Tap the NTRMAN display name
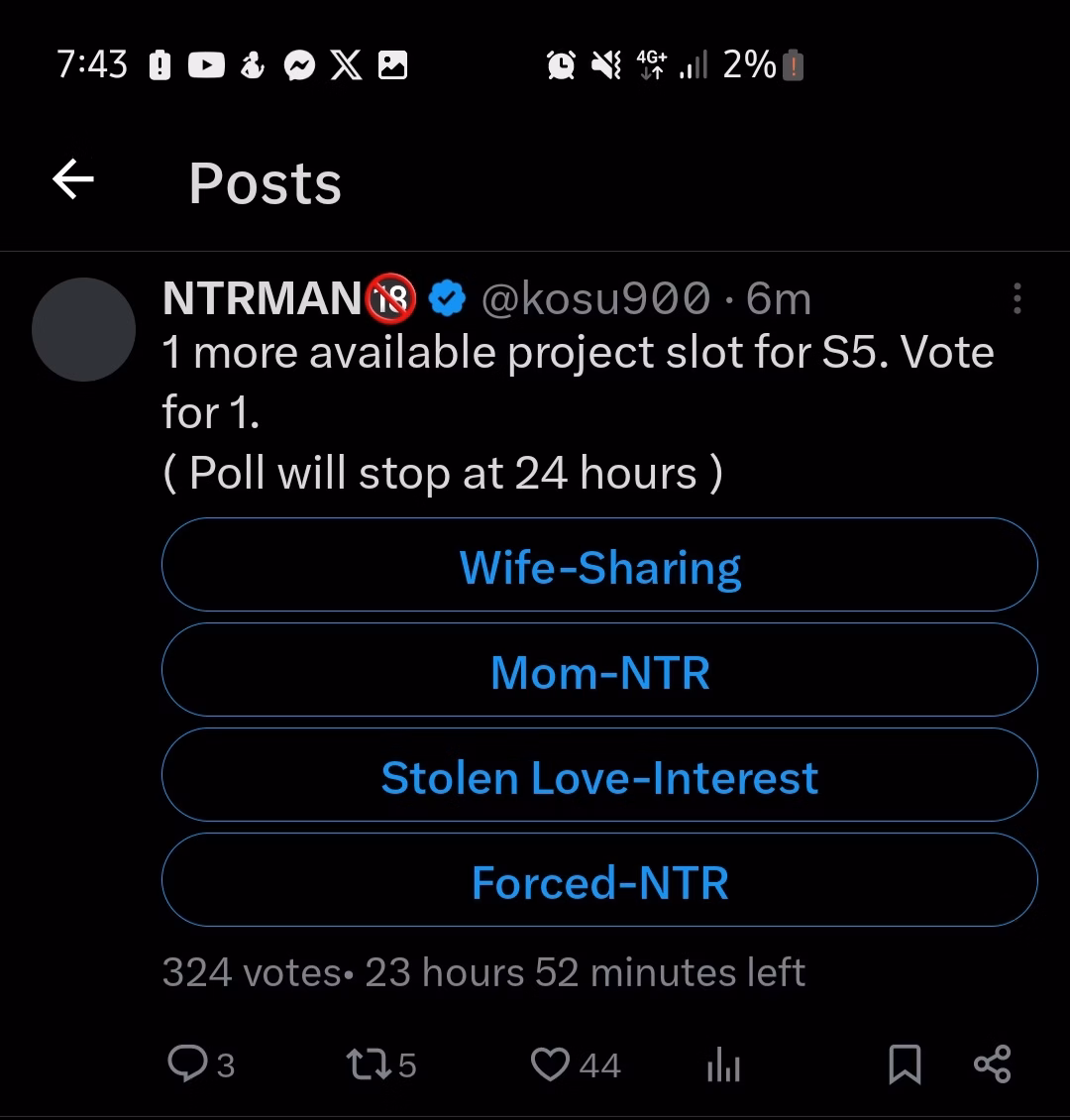The image size is (1070, 1120). tap(263, 298)
